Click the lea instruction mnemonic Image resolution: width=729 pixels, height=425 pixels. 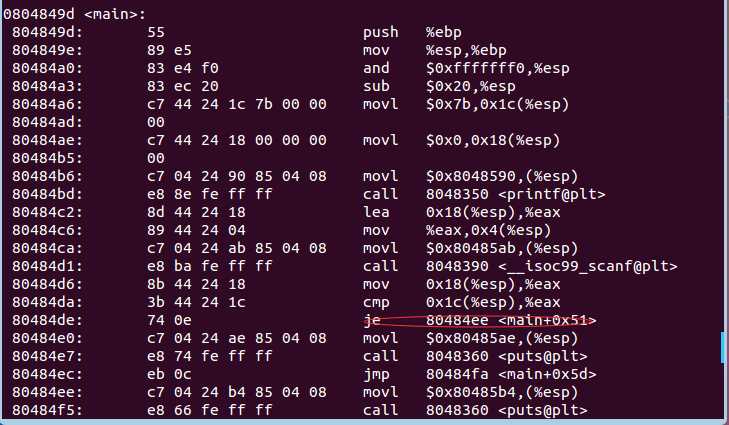tap(375, 211)
